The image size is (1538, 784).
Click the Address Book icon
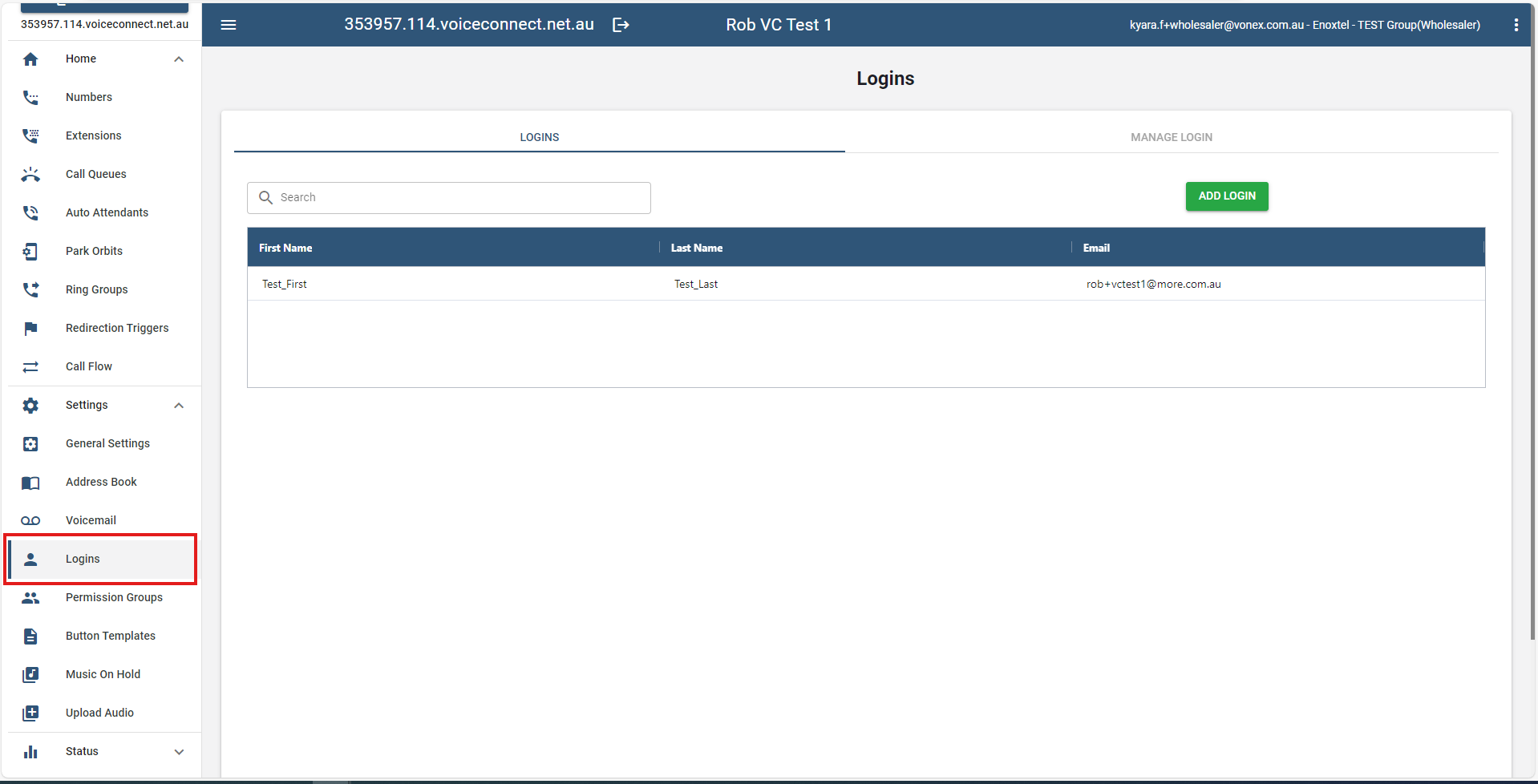tap(30, 483)
